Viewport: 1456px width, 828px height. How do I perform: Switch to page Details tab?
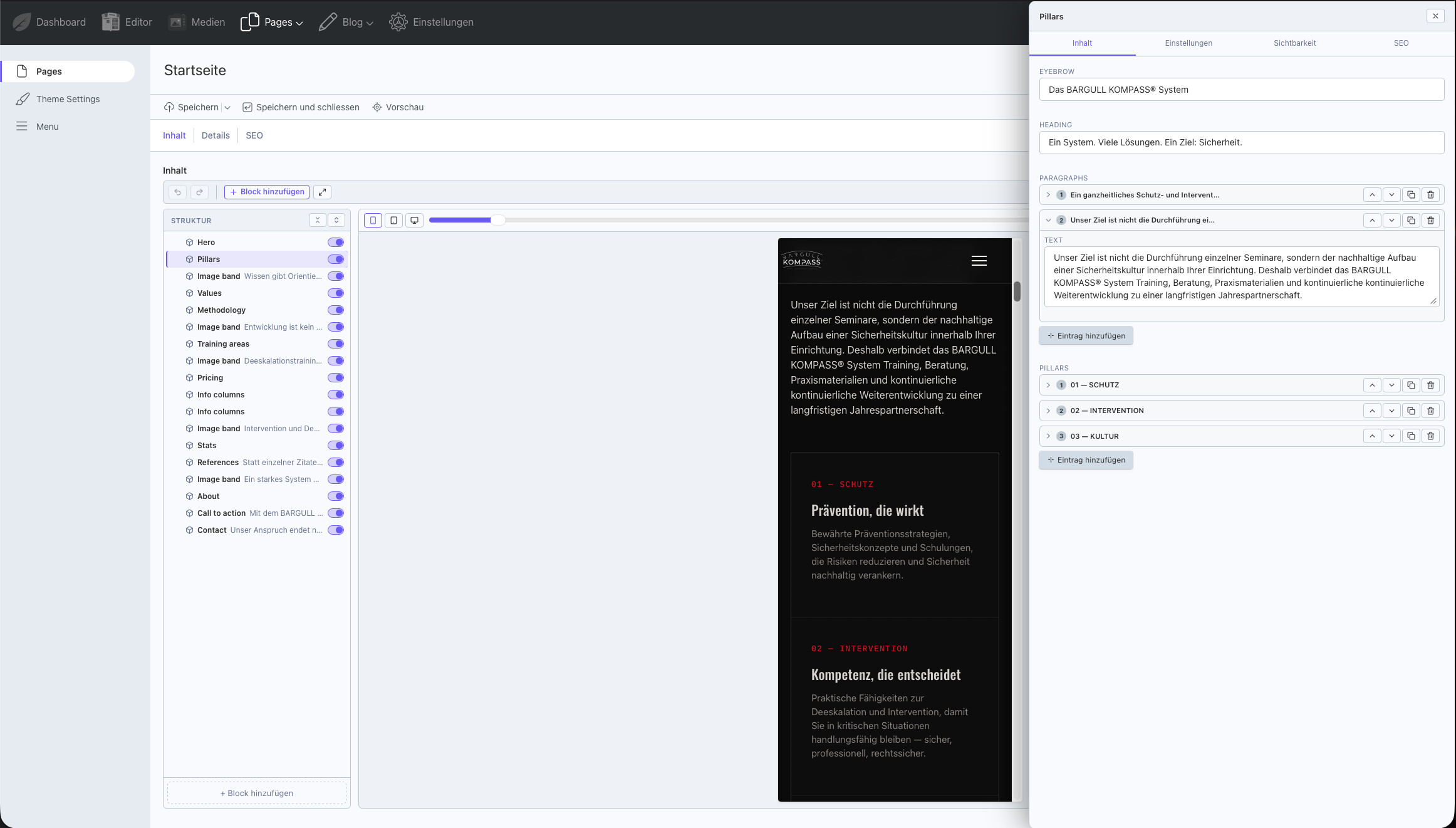coord(216,135)
